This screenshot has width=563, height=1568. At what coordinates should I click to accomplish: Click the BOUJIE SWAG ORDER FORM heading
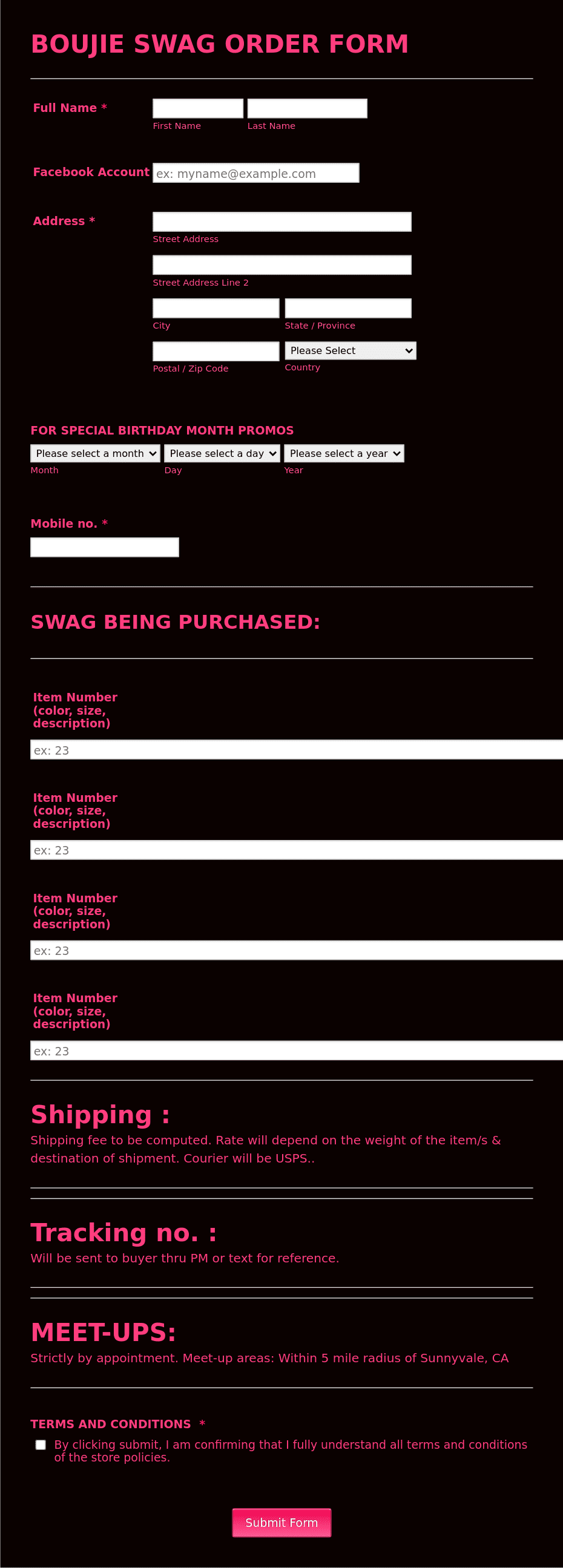220,44
